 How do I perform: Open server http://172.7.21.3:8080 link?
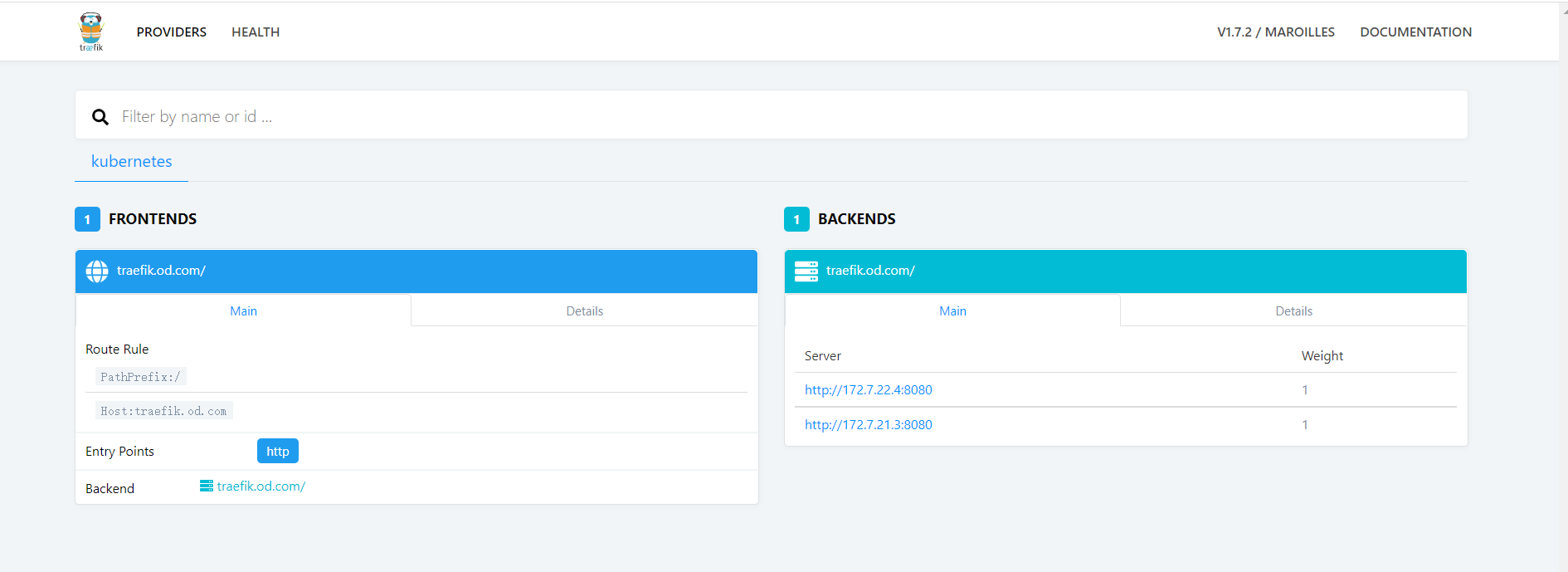(x=869, y=424)
